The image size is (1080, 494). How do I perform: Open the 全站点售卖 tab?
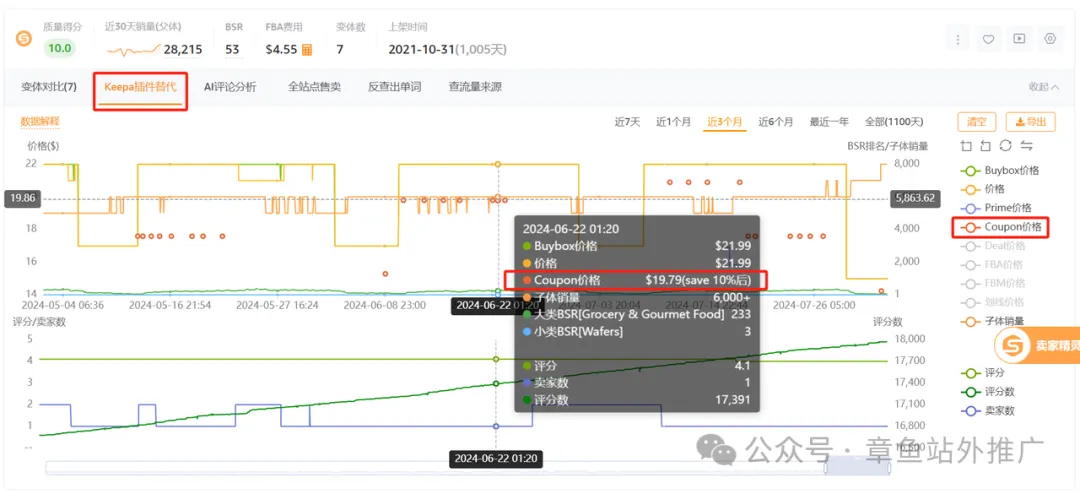tap(314, 87)
